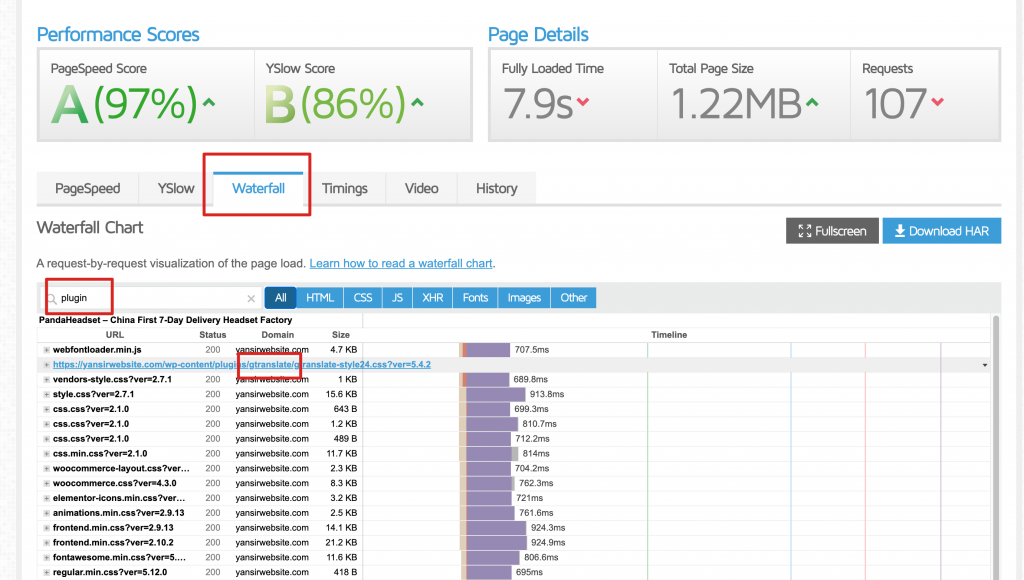
Task: Click the style.css 913.8ms timeline bar
Action: coord(496,394)
